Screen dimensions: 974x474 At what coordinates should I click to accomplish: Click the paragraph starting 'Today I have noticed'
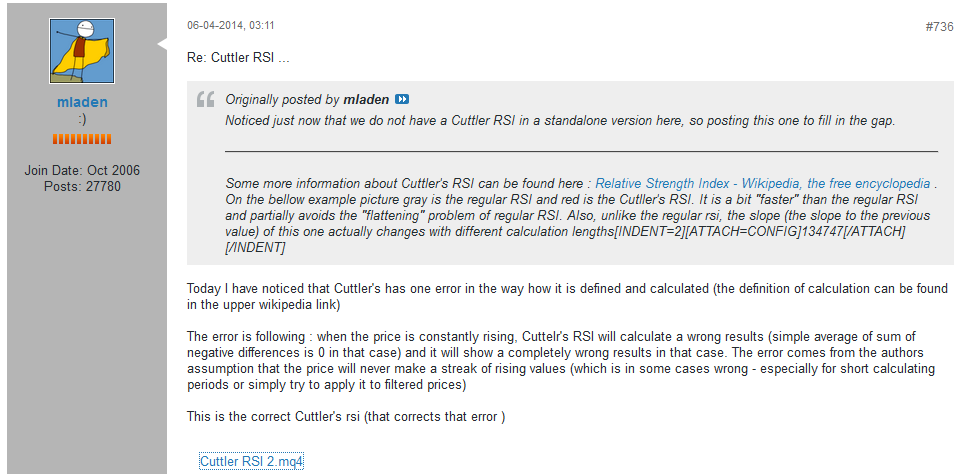pos(566,296)
